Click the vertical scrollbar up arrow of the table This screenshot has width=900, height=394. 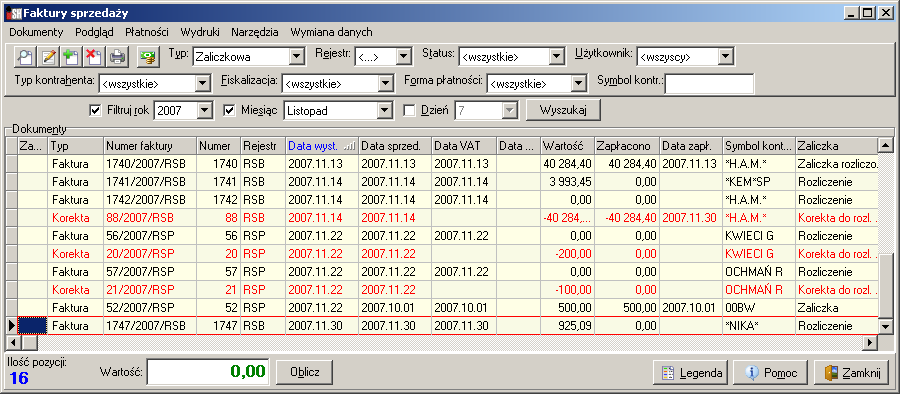coord(886,145)
